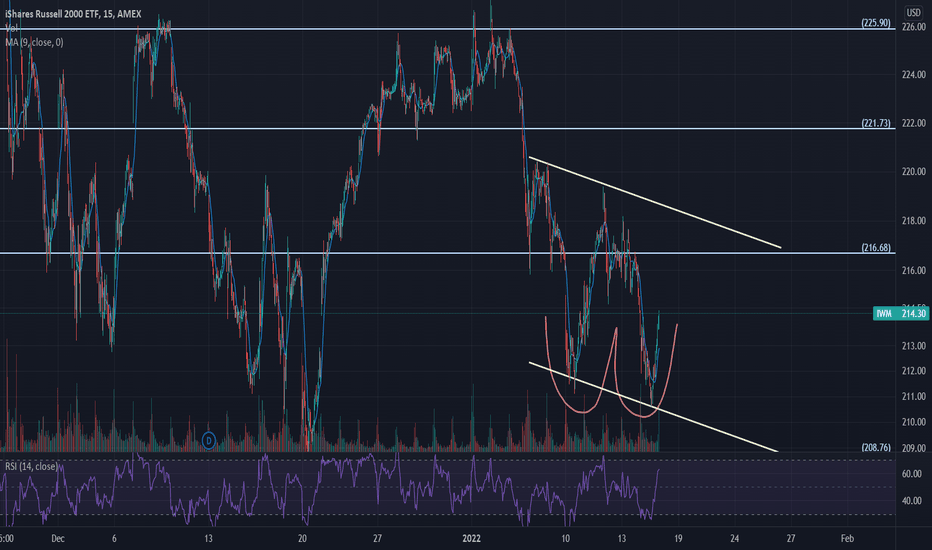Select the RSI (14, close) indicator label
932x550 pixels.
tap(31, 466)
